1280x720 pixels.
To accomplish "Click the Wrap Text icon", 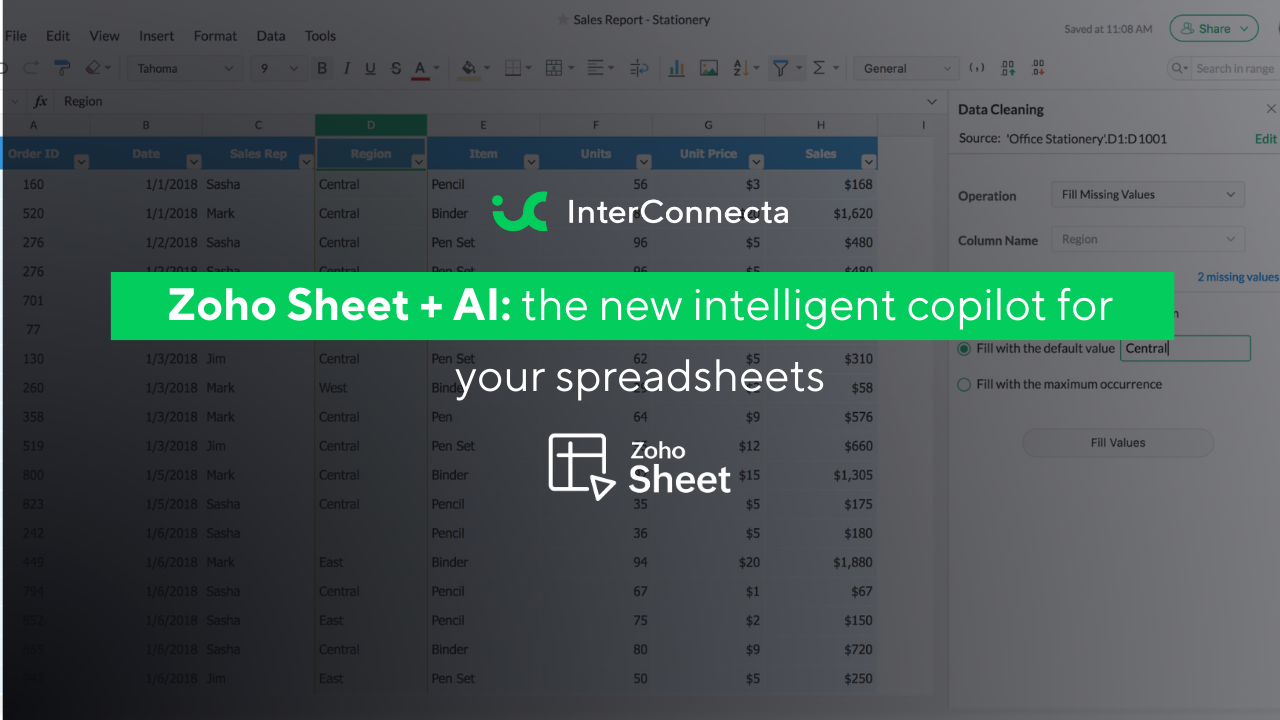I will pyautogui.click(x=639, y=68).
